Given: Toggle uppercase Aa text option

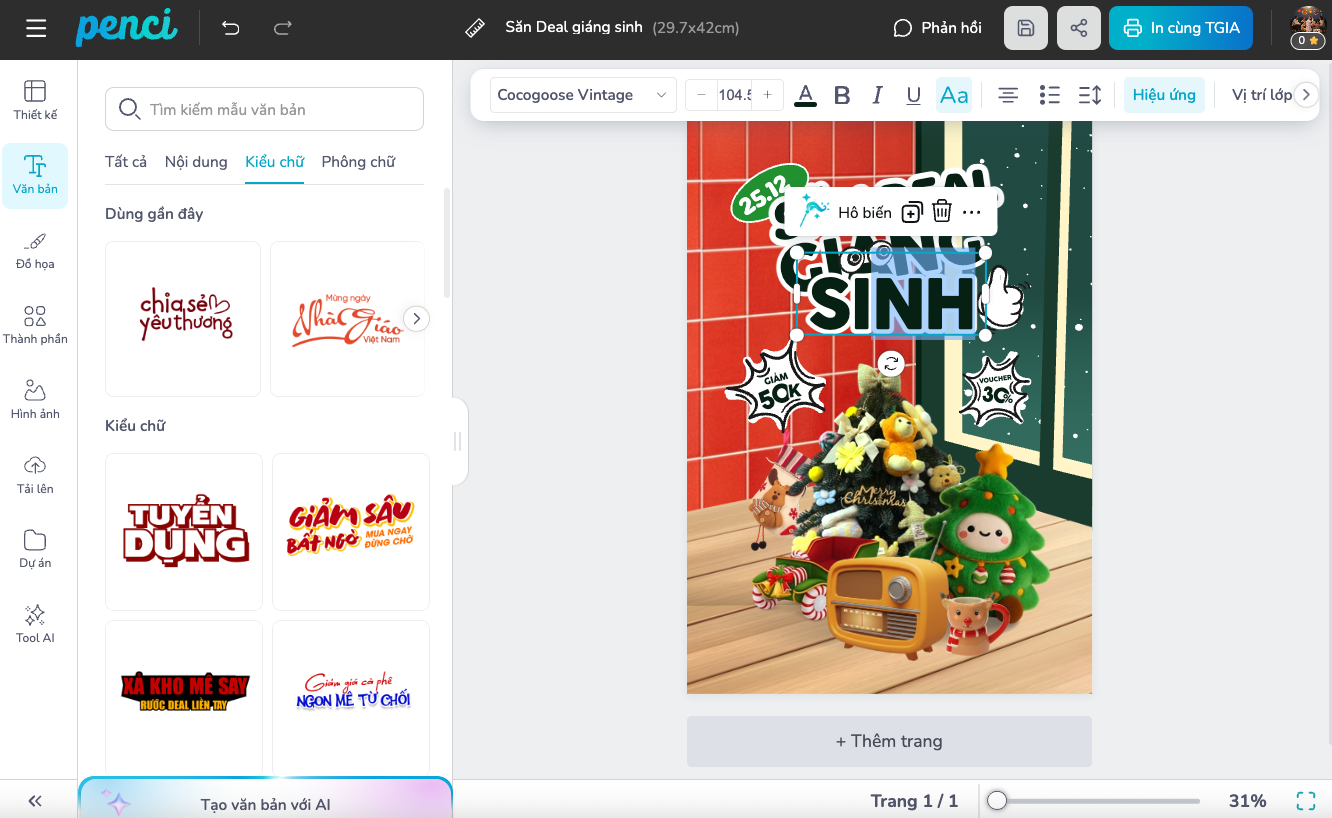Looking at the screenshot, I should pos(954,95).
